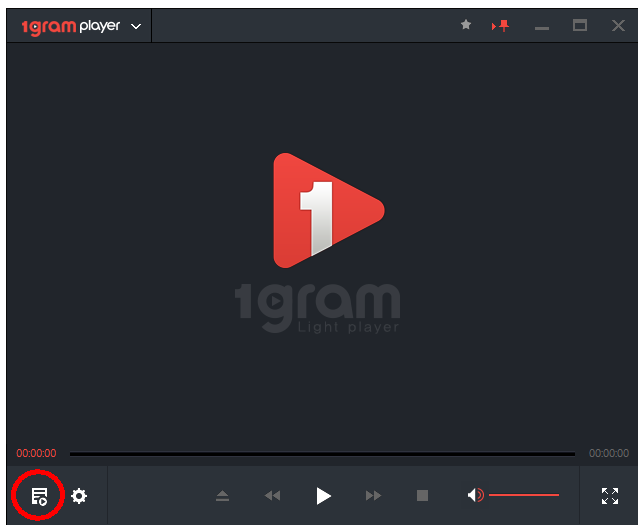Enter fullscreen mode
This screenshot has width=644, height=526.
pos(610,496)
